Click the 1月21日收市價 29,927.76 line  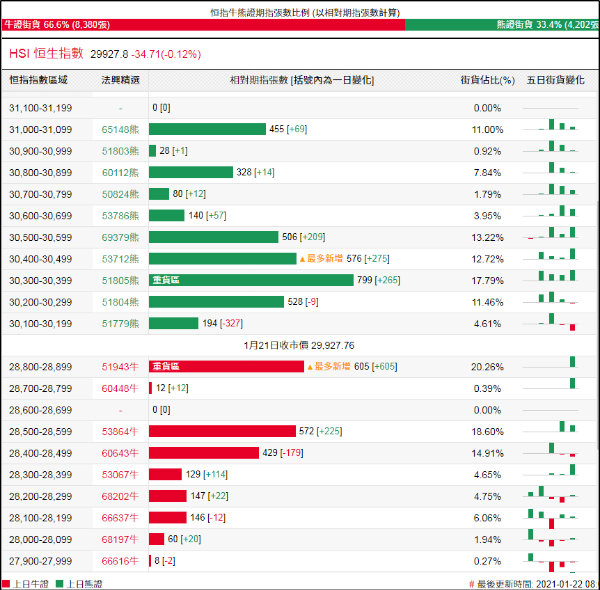pyautogui.click(x=299, y=346)
